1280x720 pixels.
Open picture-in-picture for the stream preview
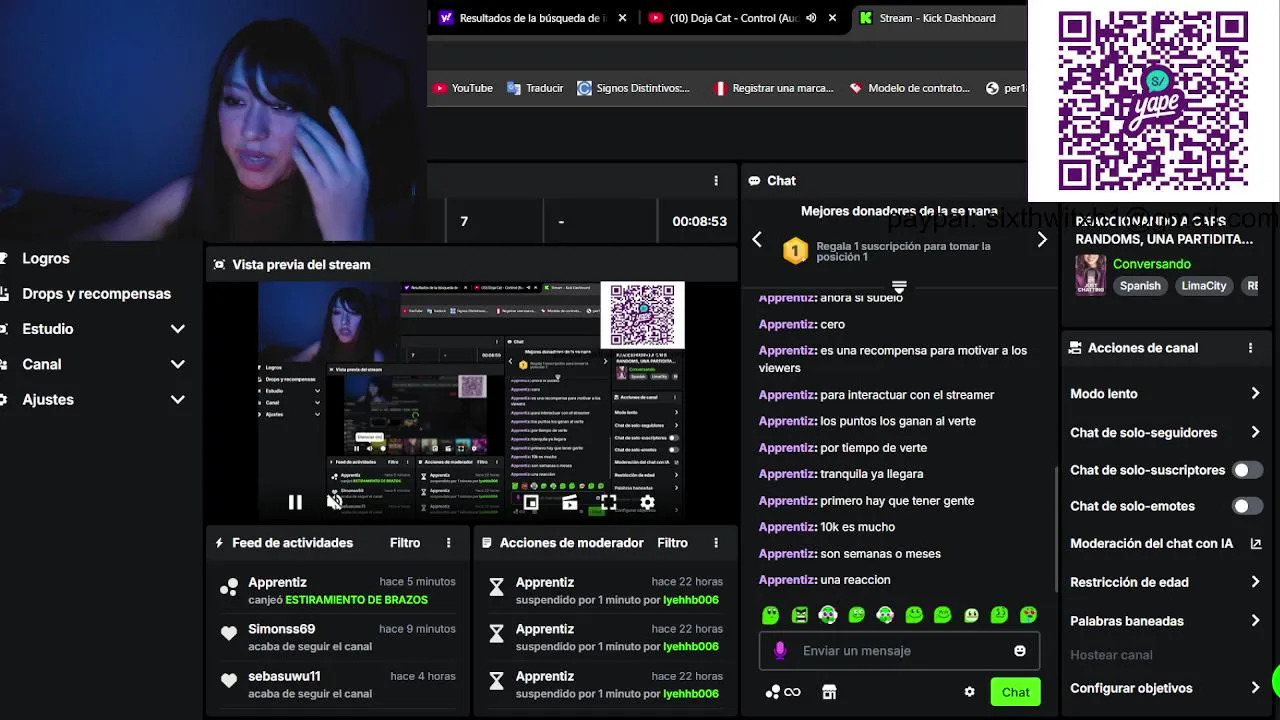pos(531,503)
